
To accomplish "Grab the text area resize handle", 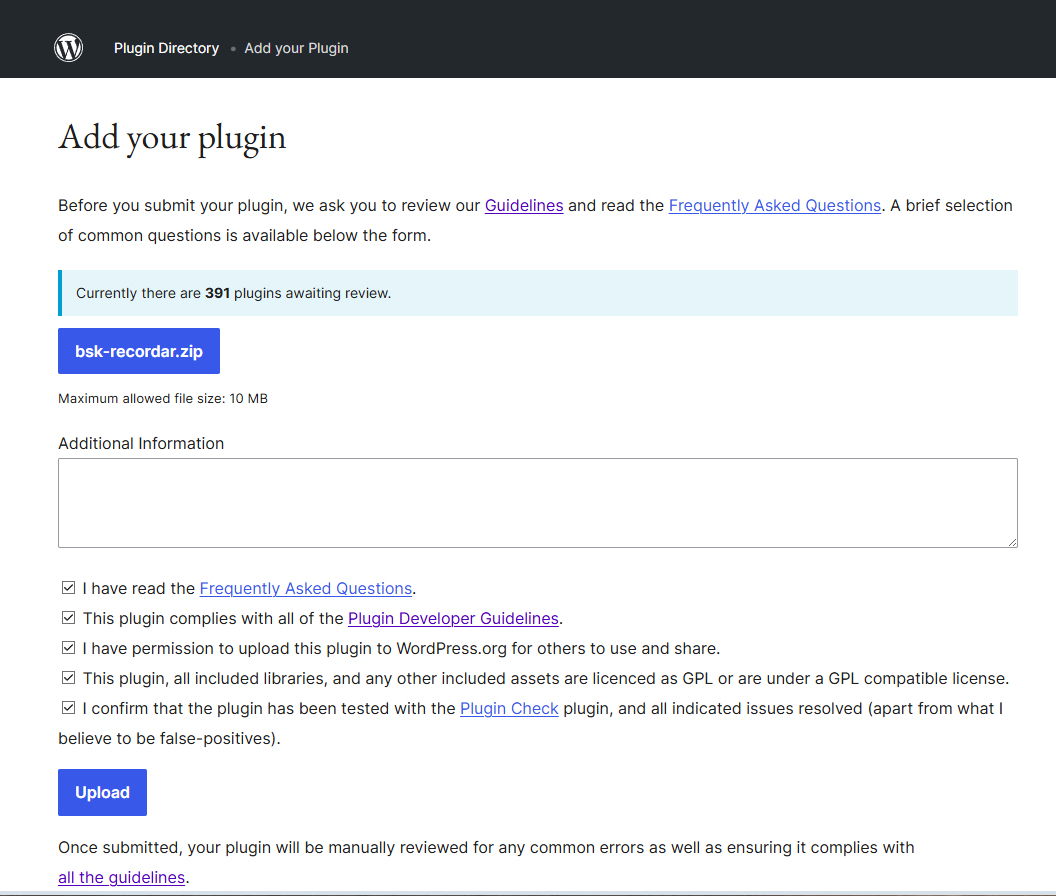I will [1012, 541].
